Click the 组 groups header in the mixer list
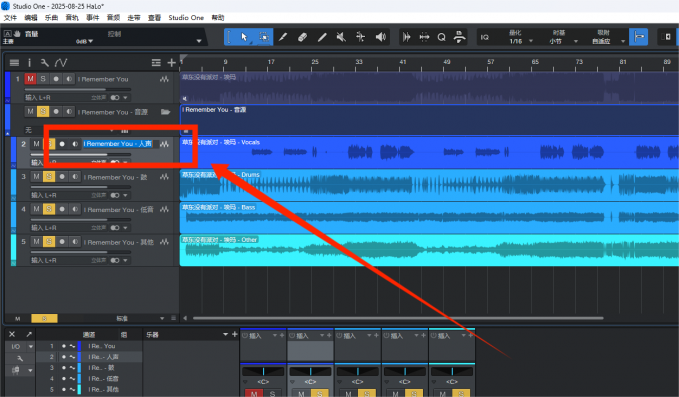 click(x=124, y=335)
